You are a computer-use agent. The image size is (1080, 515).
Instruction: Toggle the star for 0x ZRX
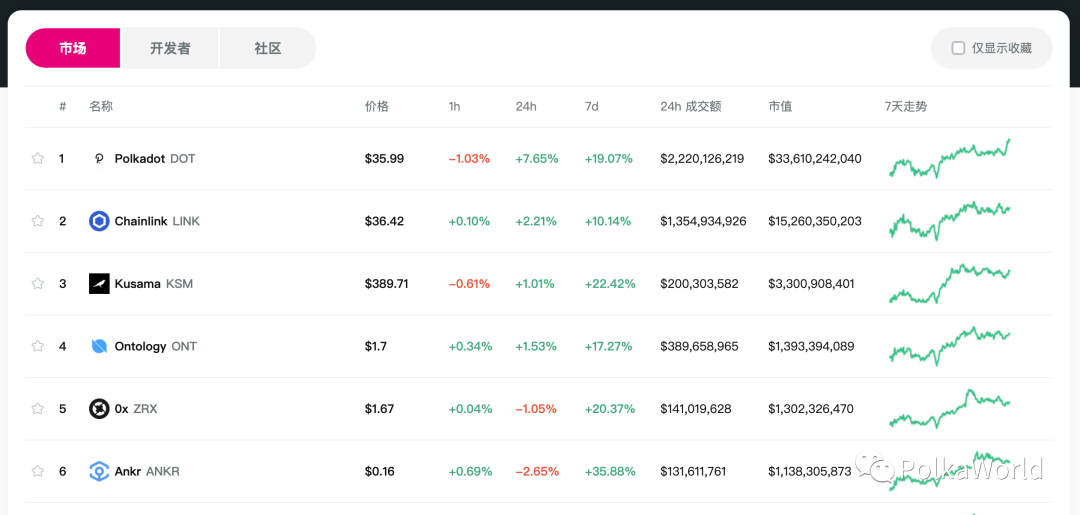click(37, 409)
